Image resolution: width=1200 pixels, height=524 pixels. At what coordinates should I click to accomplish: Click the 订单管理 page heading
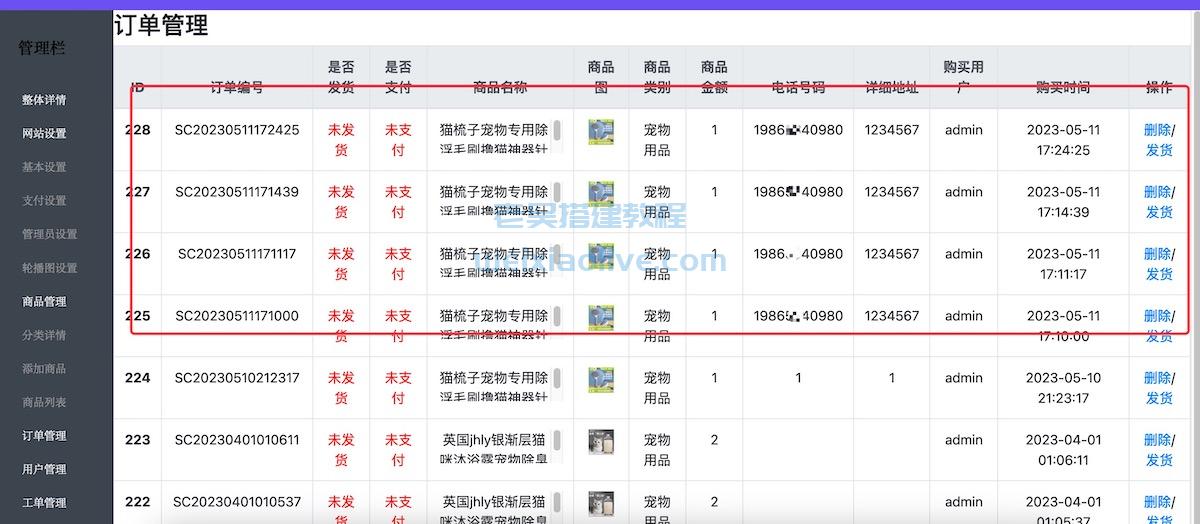161,26
